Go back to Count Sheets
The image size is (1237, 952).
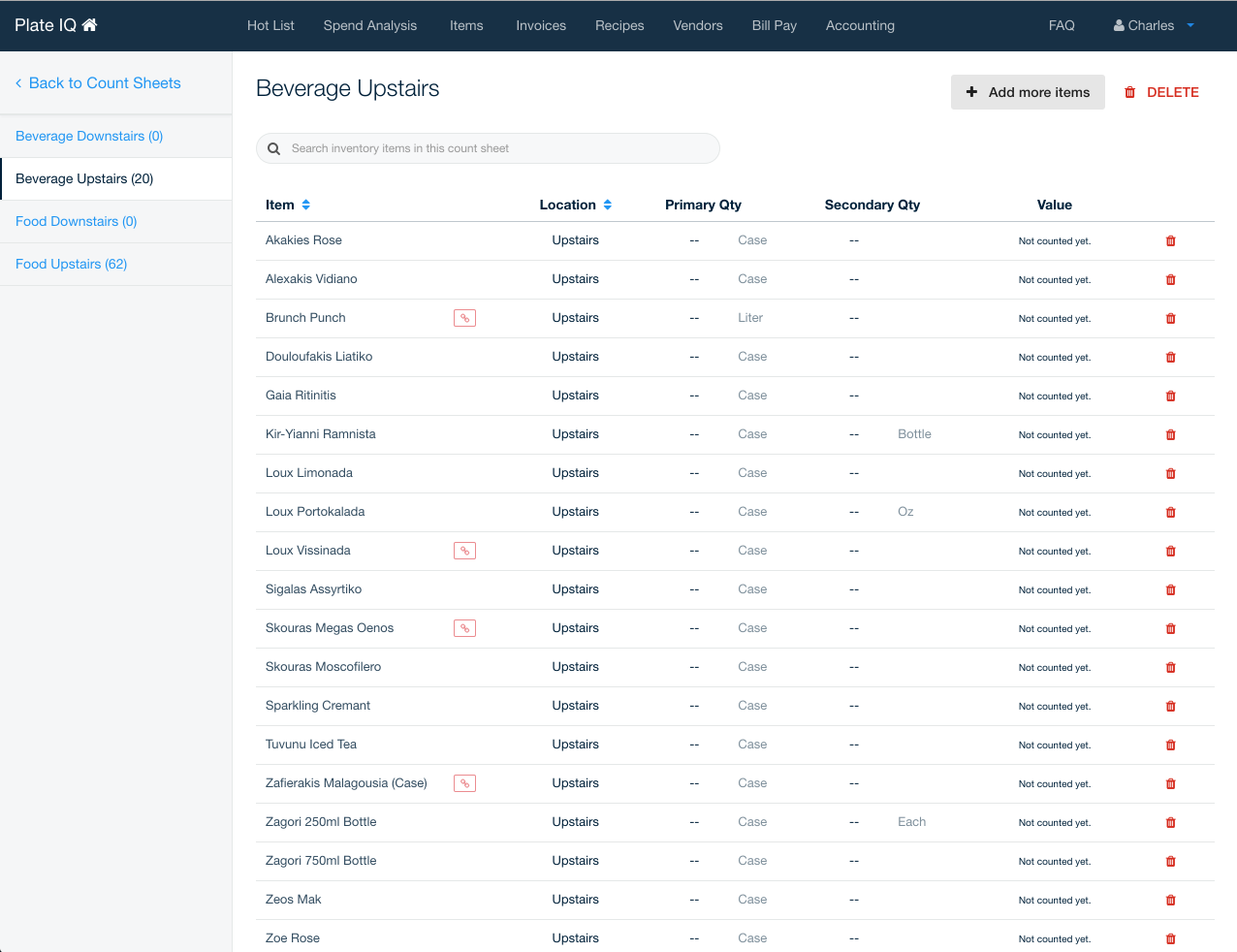(98, 83)
